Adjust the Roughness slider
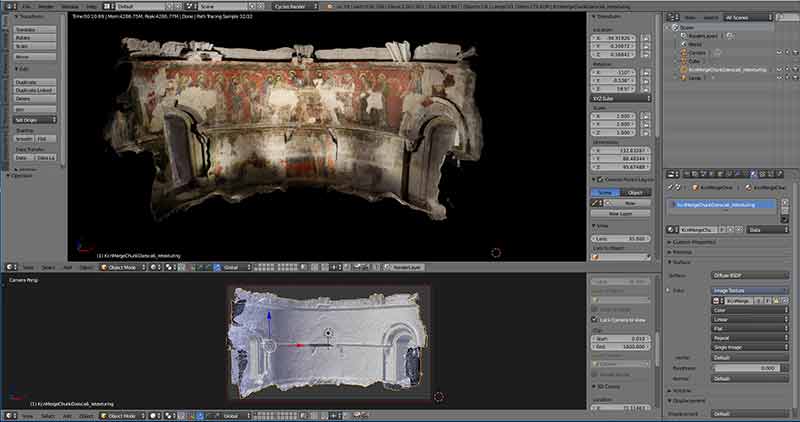 (745, 368)
